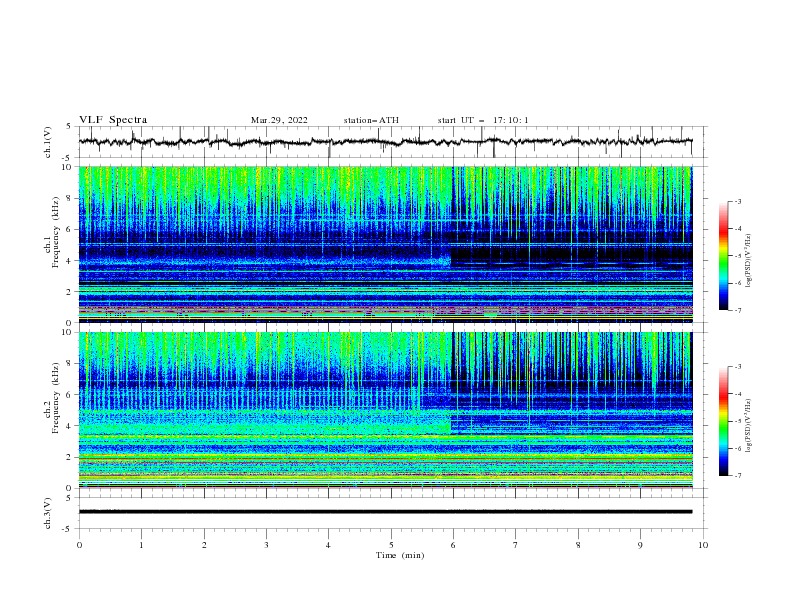
Task: Click the "-7" tick on ch.2 color bar
Action: pos(738,476)
